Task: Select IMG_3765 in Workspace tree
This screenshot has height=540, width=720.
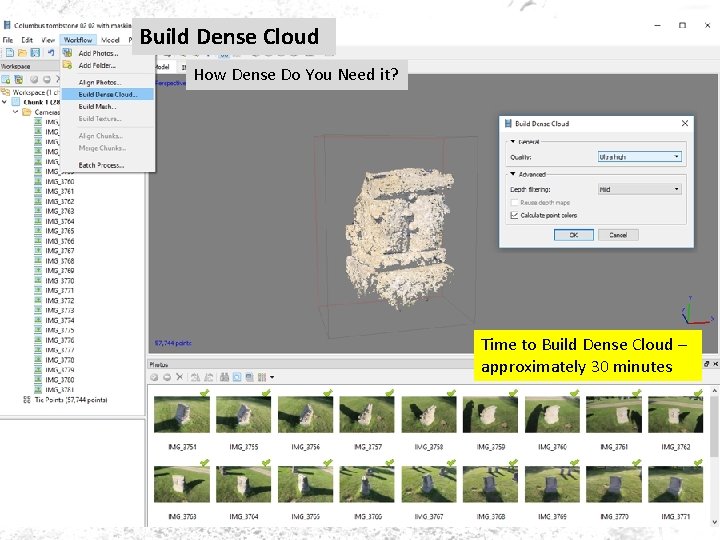Action: pos(60,231)
